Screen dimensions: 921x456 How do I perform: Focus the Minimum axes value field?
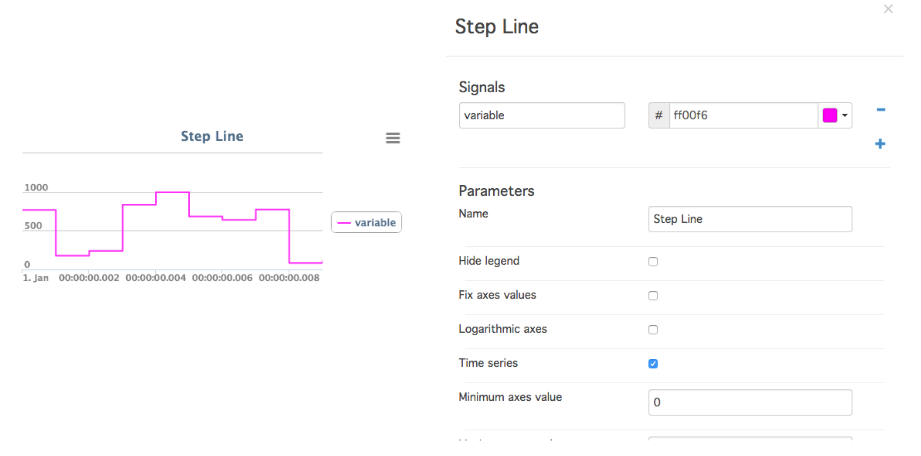click(750, 403)
